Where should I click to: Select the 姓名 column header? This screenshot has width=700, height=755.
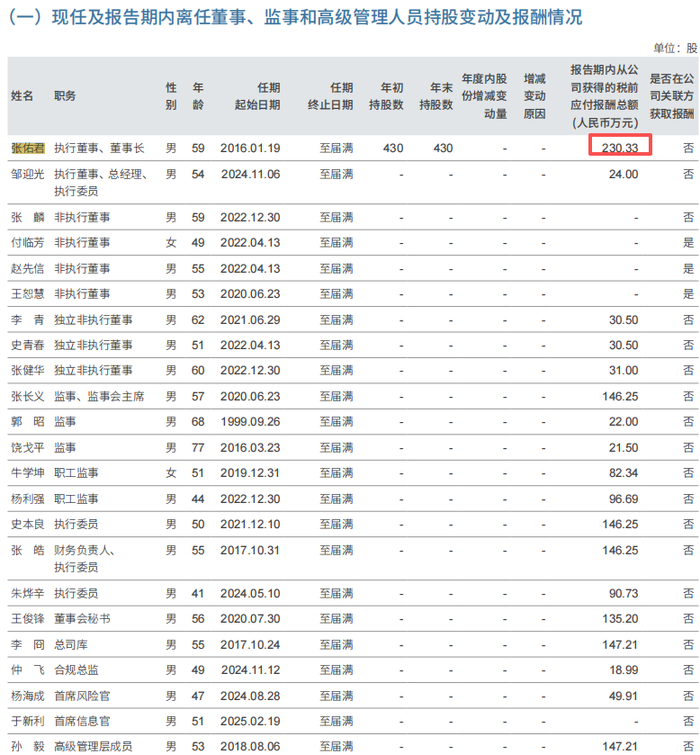point(22,96)
